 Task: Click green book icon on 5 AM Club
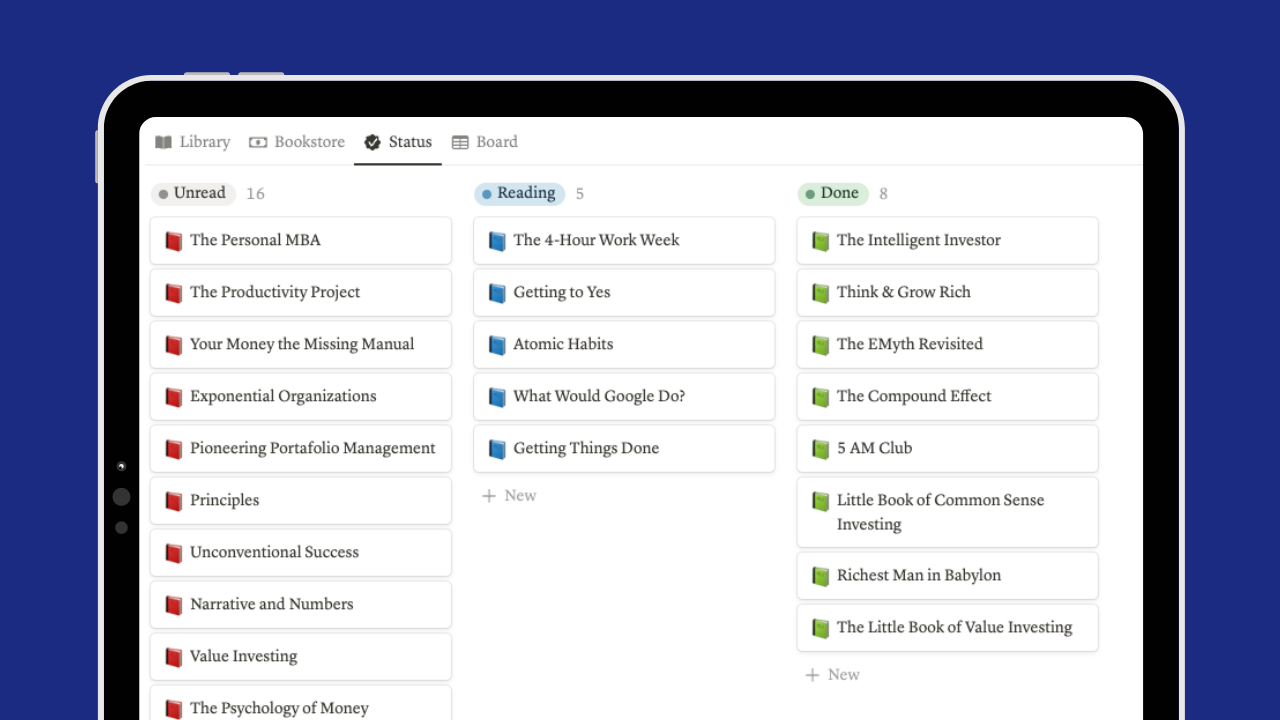point(821,449)
